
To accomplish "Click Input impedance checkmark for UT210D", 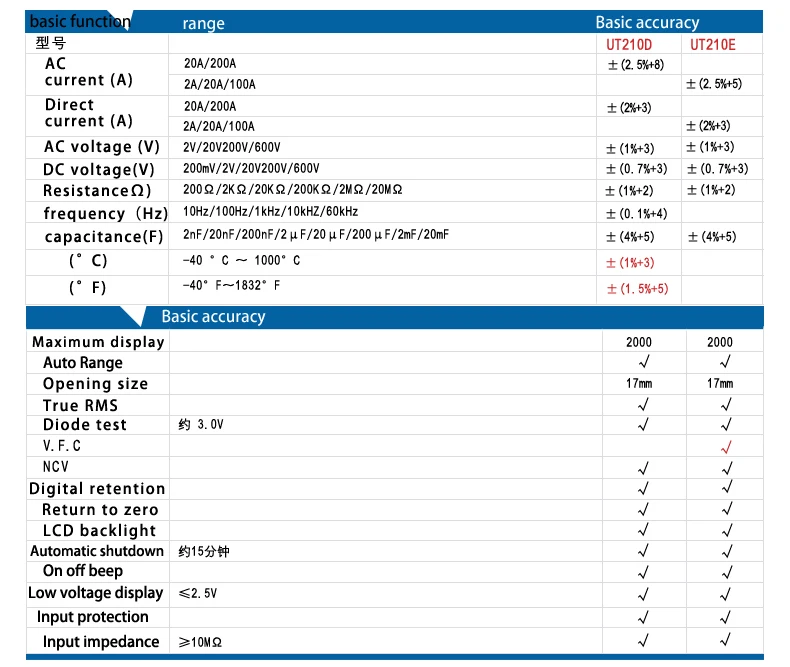I will 643,640.
